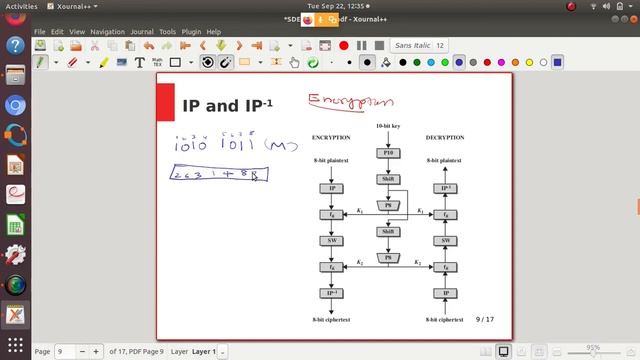Toggle fullscreen mode icon
This screenshot has height=360, width=640.
pyautogui.click(x=325, y=45)
